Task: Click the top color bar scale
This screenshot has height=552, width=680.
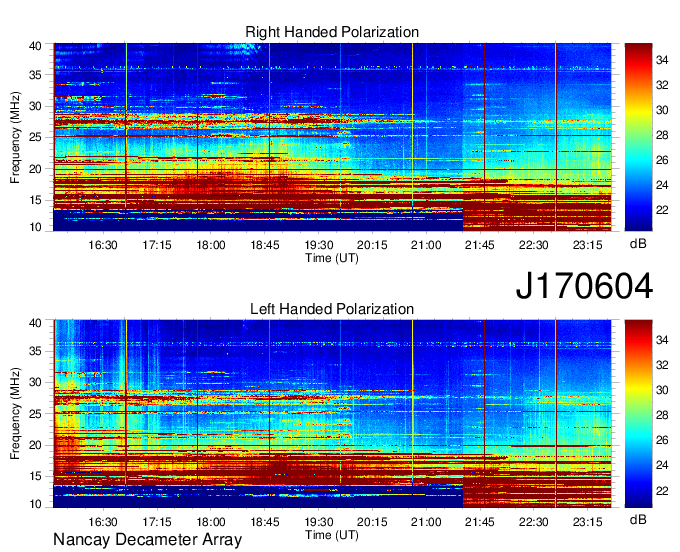Action: point(638,137)
